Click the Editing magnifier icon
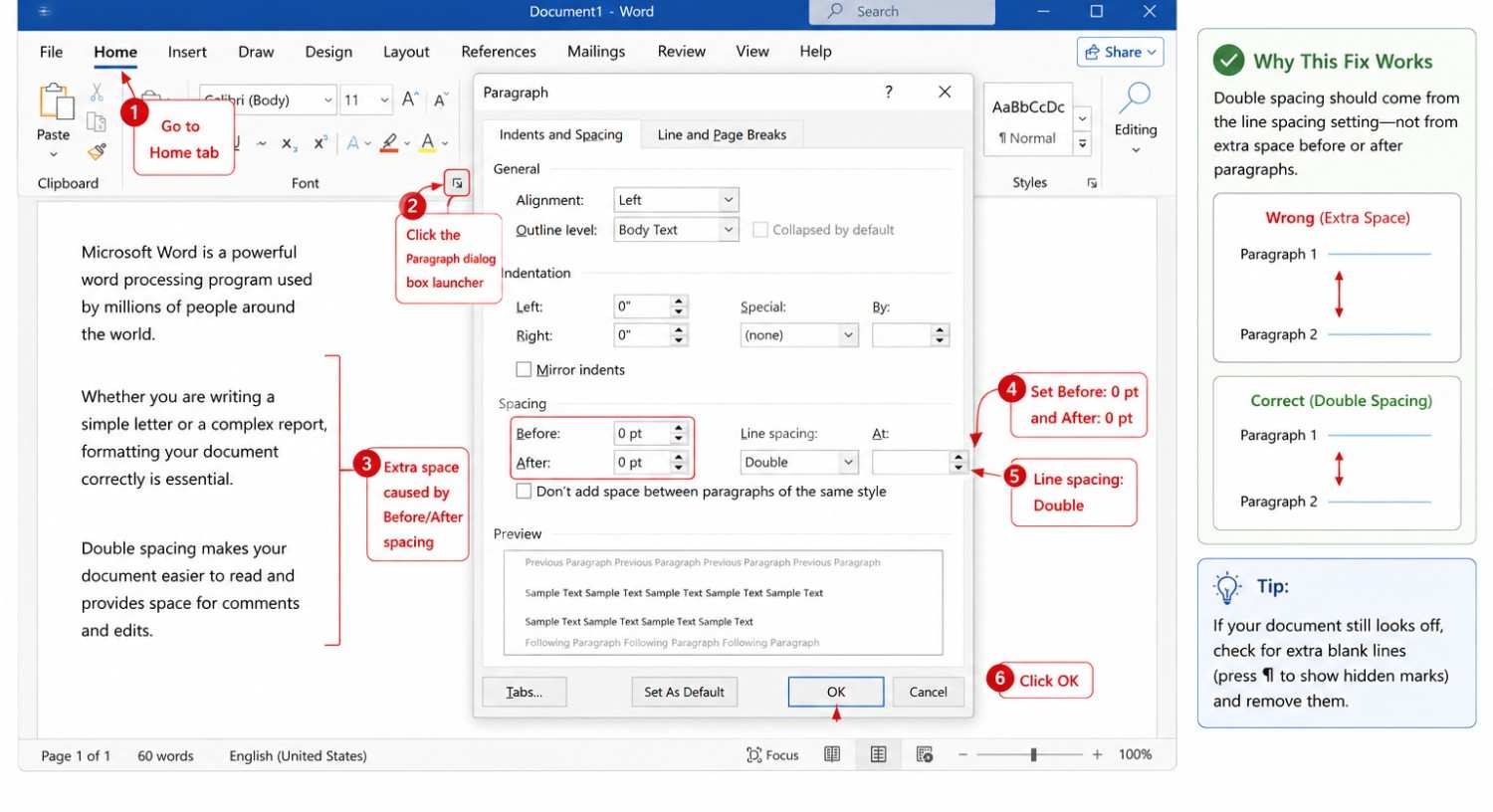Image resolution: width=1493 pixels, height=812 pixels. pyautogui.click(x=1135, y=99)
